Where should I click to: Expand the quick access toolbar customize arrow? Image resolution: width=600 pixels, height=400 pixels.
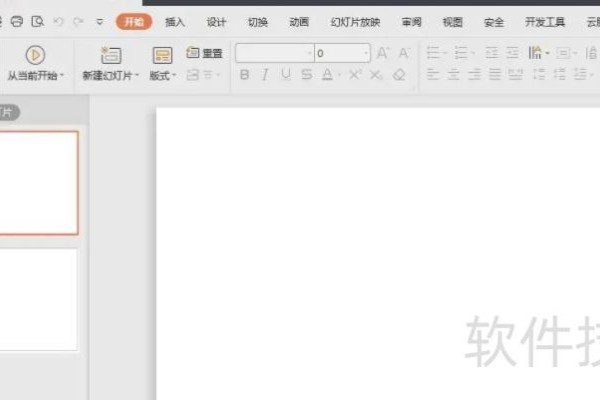pyautogui.click(x=100, y=22)
